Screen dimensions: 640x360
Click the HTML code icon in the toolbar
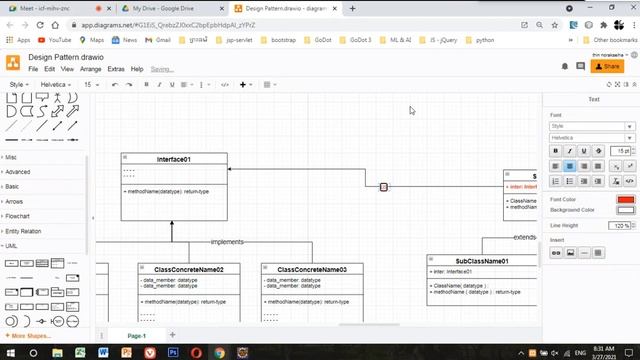coord(224,84)
